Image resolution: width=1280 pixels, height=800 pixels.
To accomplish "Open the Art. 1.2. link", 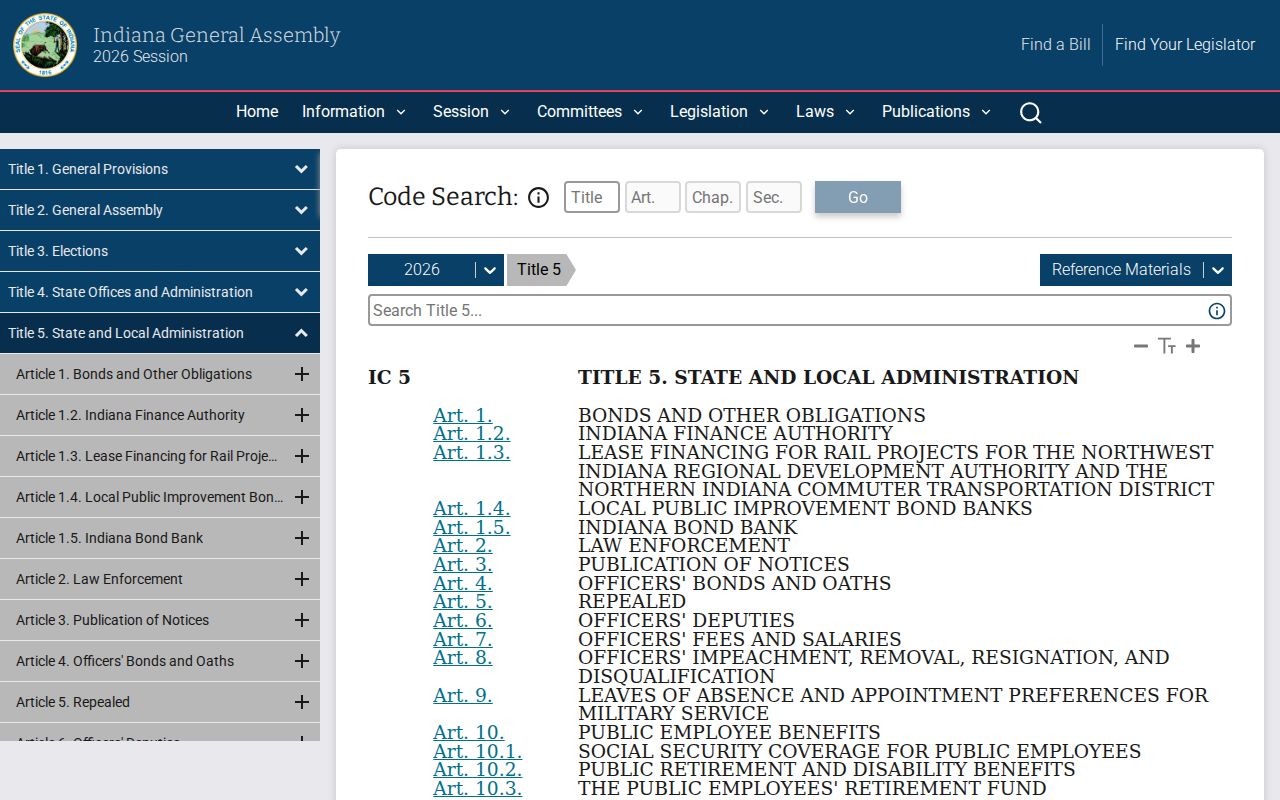I will pyautogui.click(x=471, y=434).
